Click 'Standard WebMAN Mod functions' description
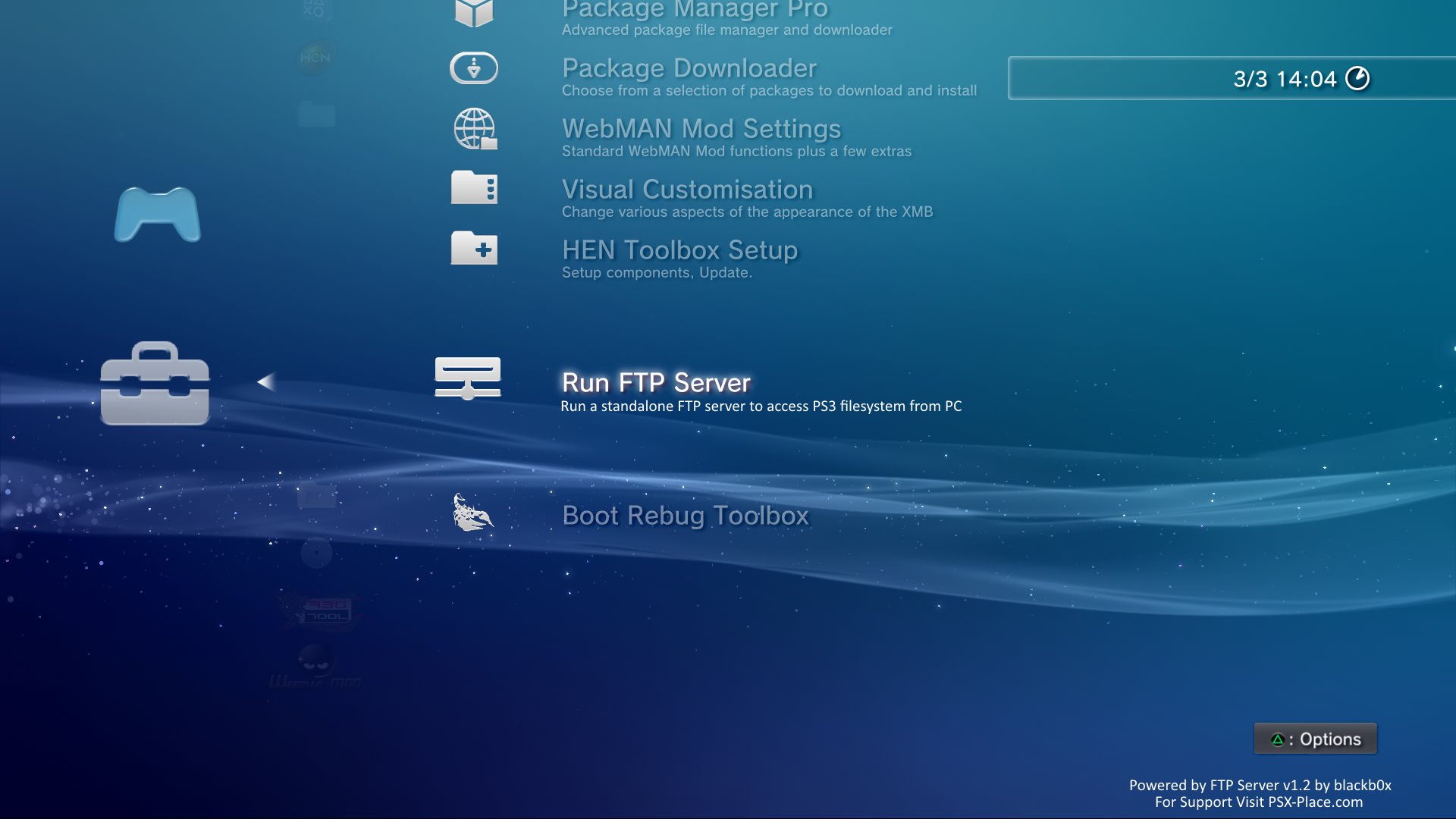The image size is (1456, 819). click(x=736, y=151)
